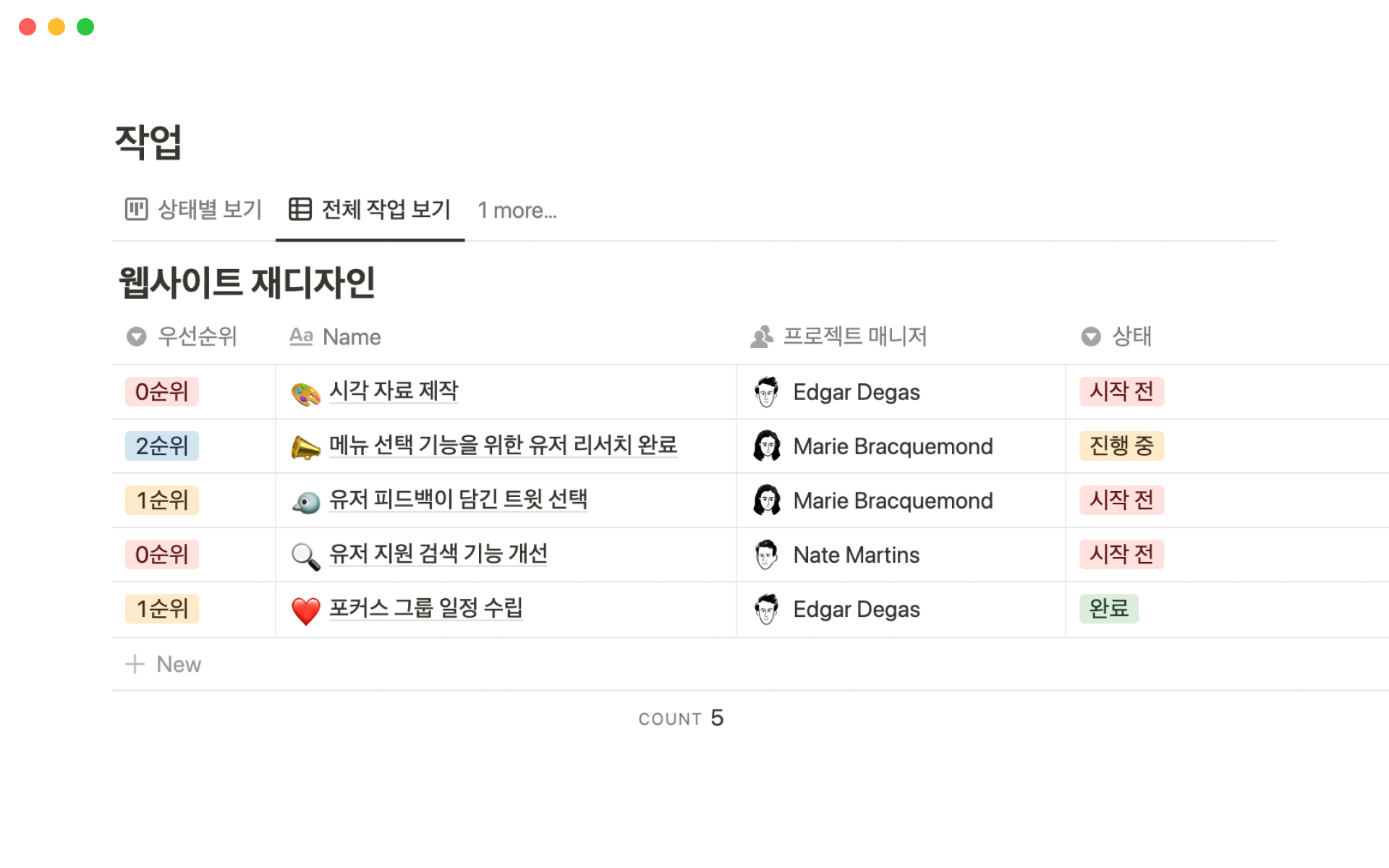Click the COUNT 5 summary
Image resolution: width=1389 pixels, height=868 pixels.
(x=680, y=718)
